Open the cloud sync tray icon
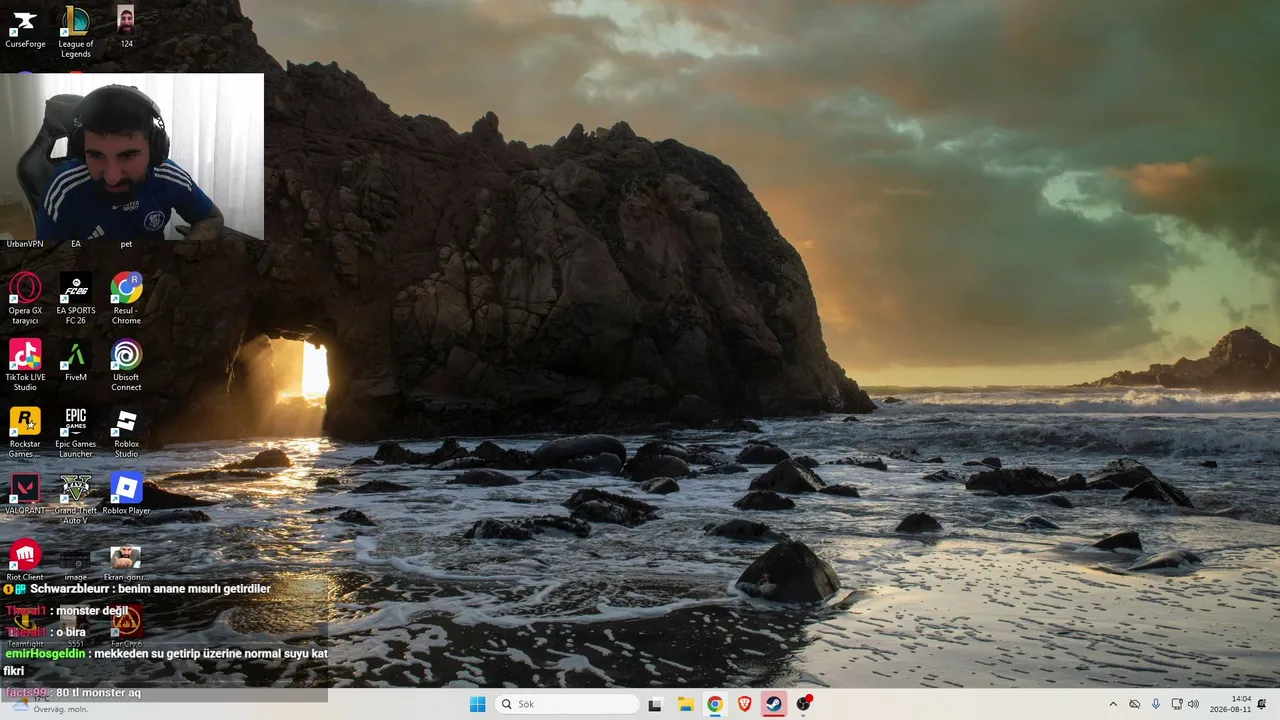The width and height of the screenshot is (1280, 720). [1134, 704]
